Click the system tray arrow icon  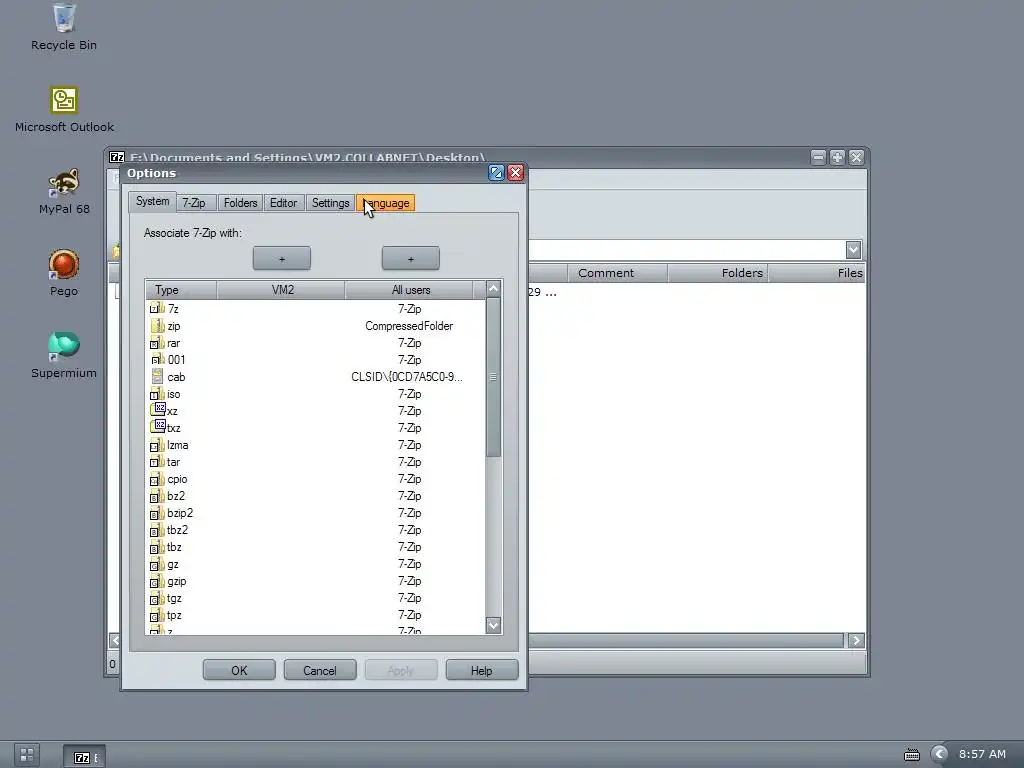coord(939,754)
